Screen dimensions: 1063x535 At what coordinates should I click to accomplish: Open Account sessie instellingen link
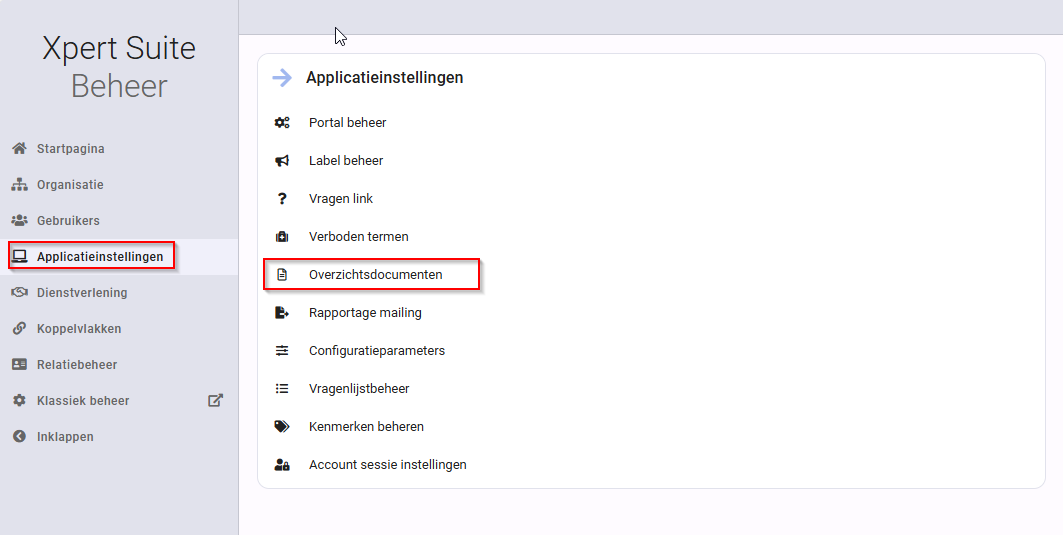[x=387, y=464]
